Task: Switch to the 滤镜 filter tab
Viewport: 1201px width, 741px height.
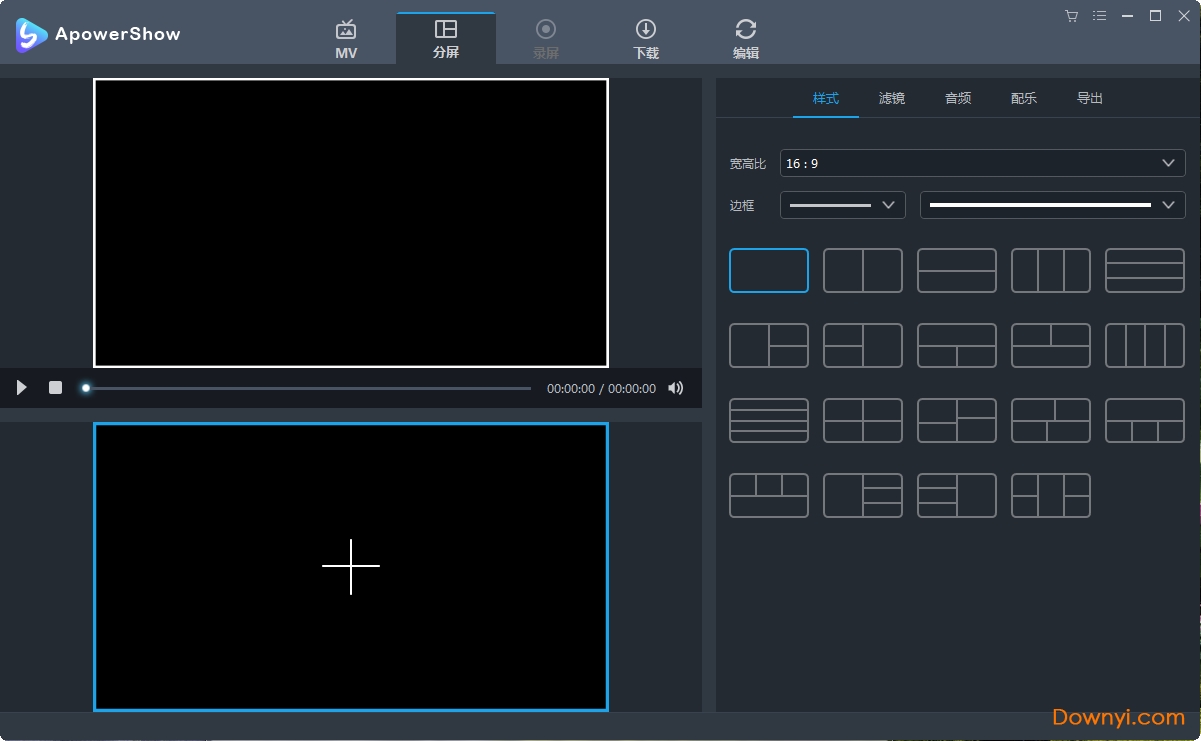Action: click(x=891, y=98)
